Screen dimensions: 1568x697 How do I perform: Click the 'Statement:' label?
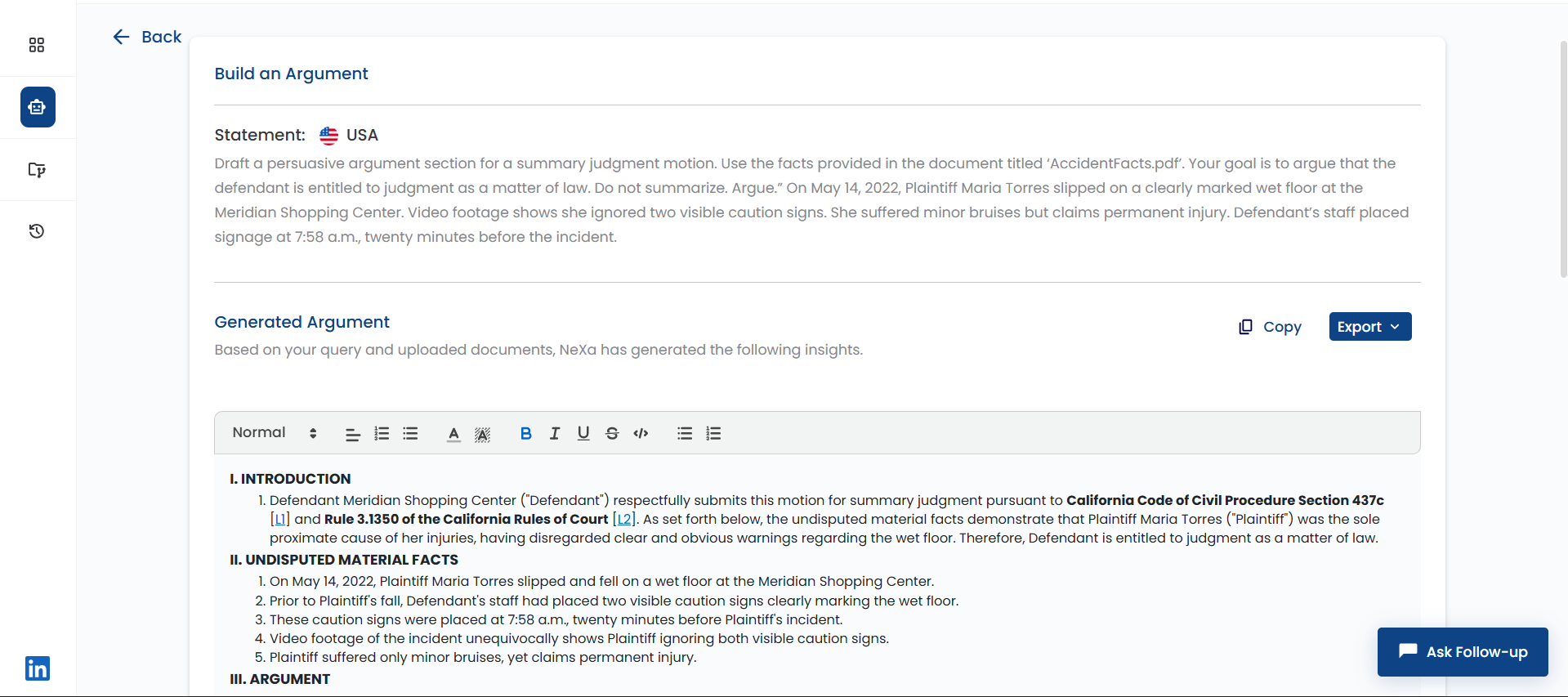[260, 135]
